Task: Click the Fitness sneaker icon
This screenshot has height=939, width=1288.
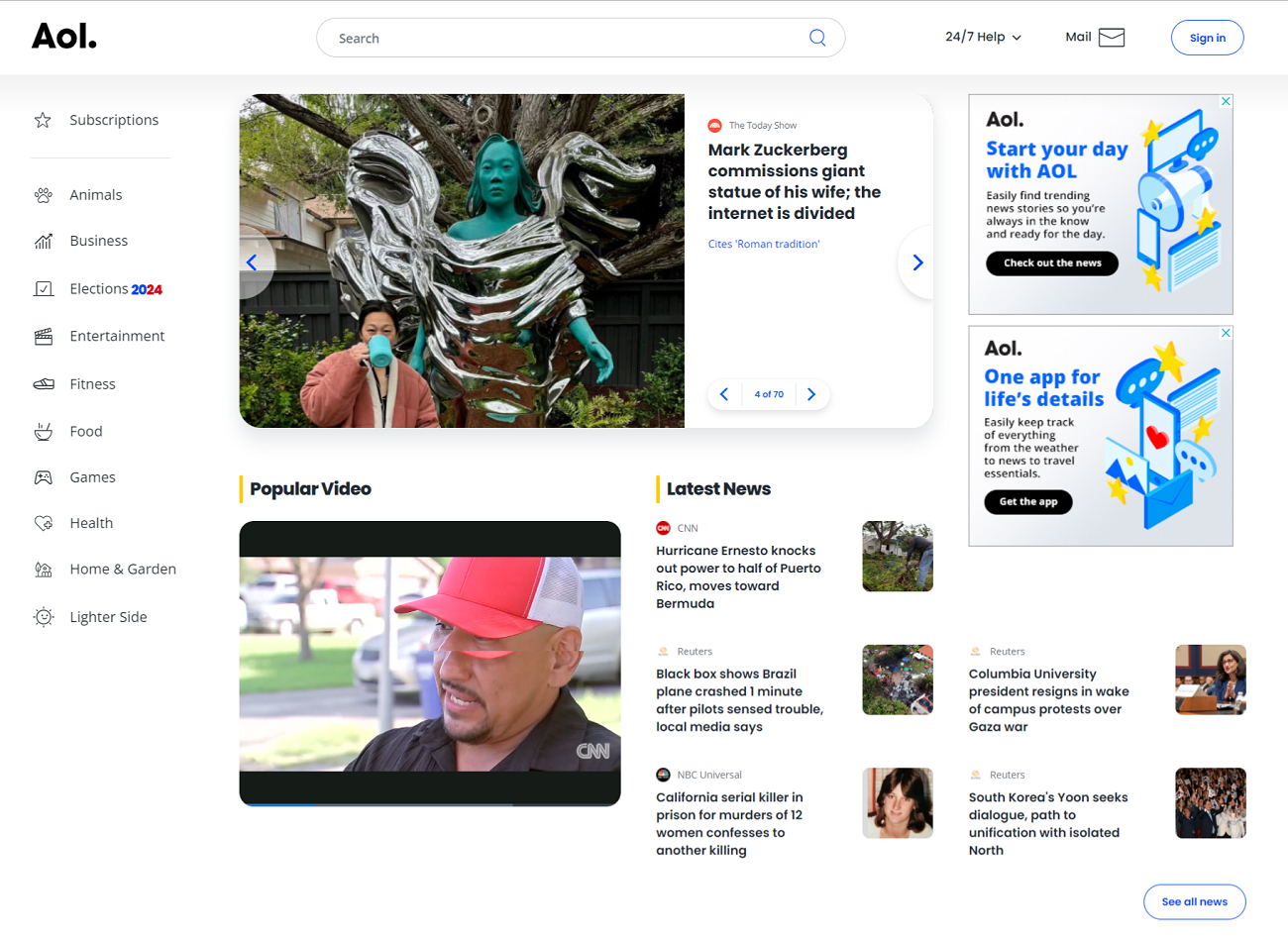Action: pos(43,383)
